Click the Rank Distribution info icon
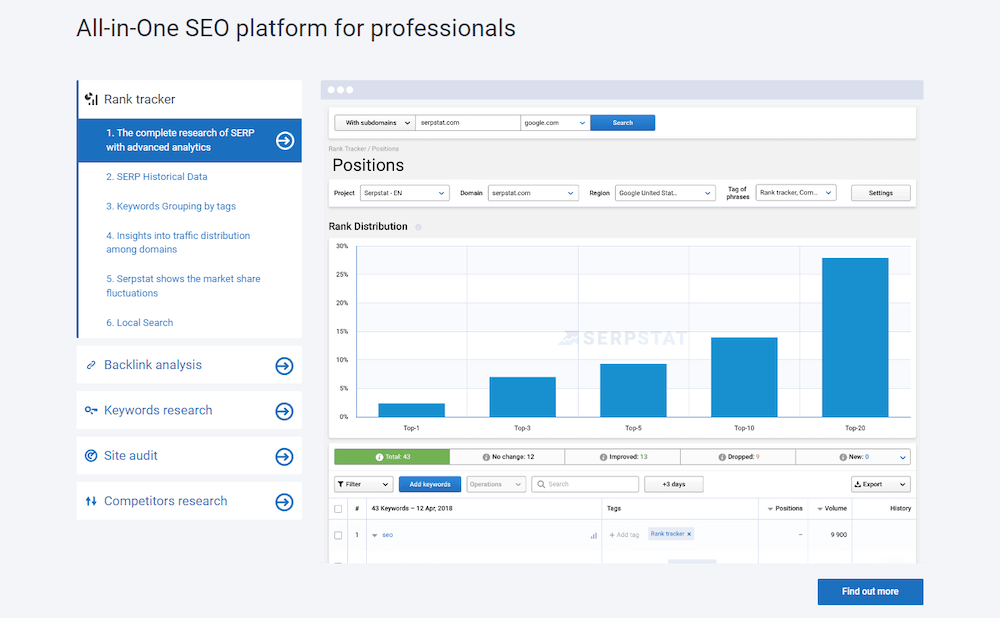Viewport: 1000px width, 618px height. [418, 227]
